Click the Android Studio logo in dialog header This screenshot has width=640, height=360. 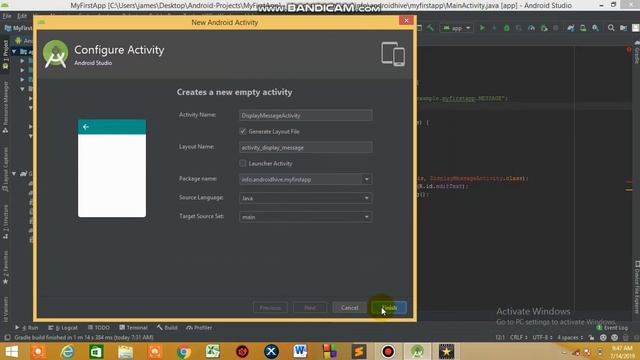pyautogui.click(x=56, y=54)
